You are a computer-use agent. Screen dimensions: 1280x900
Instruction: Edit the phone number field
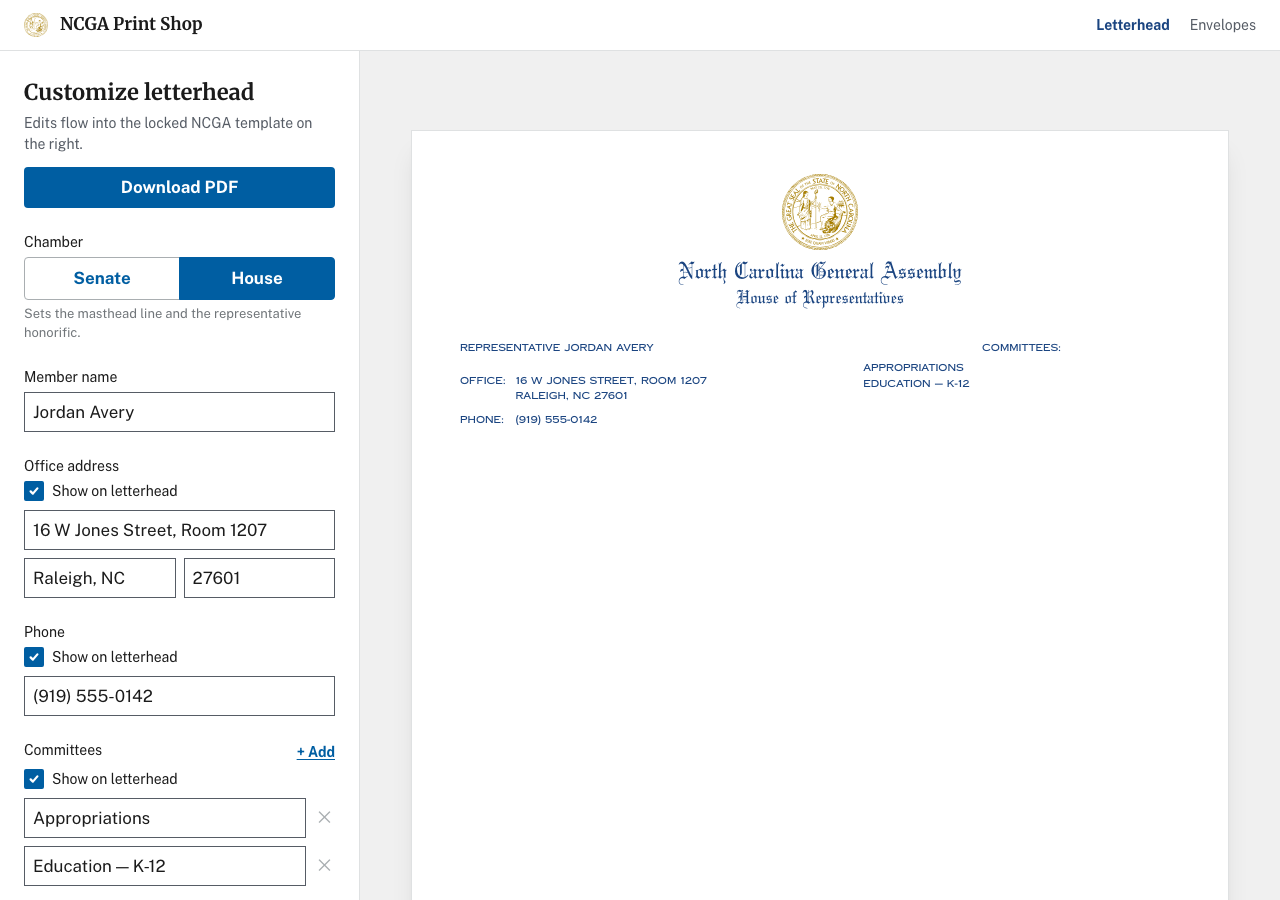(179, 696)
